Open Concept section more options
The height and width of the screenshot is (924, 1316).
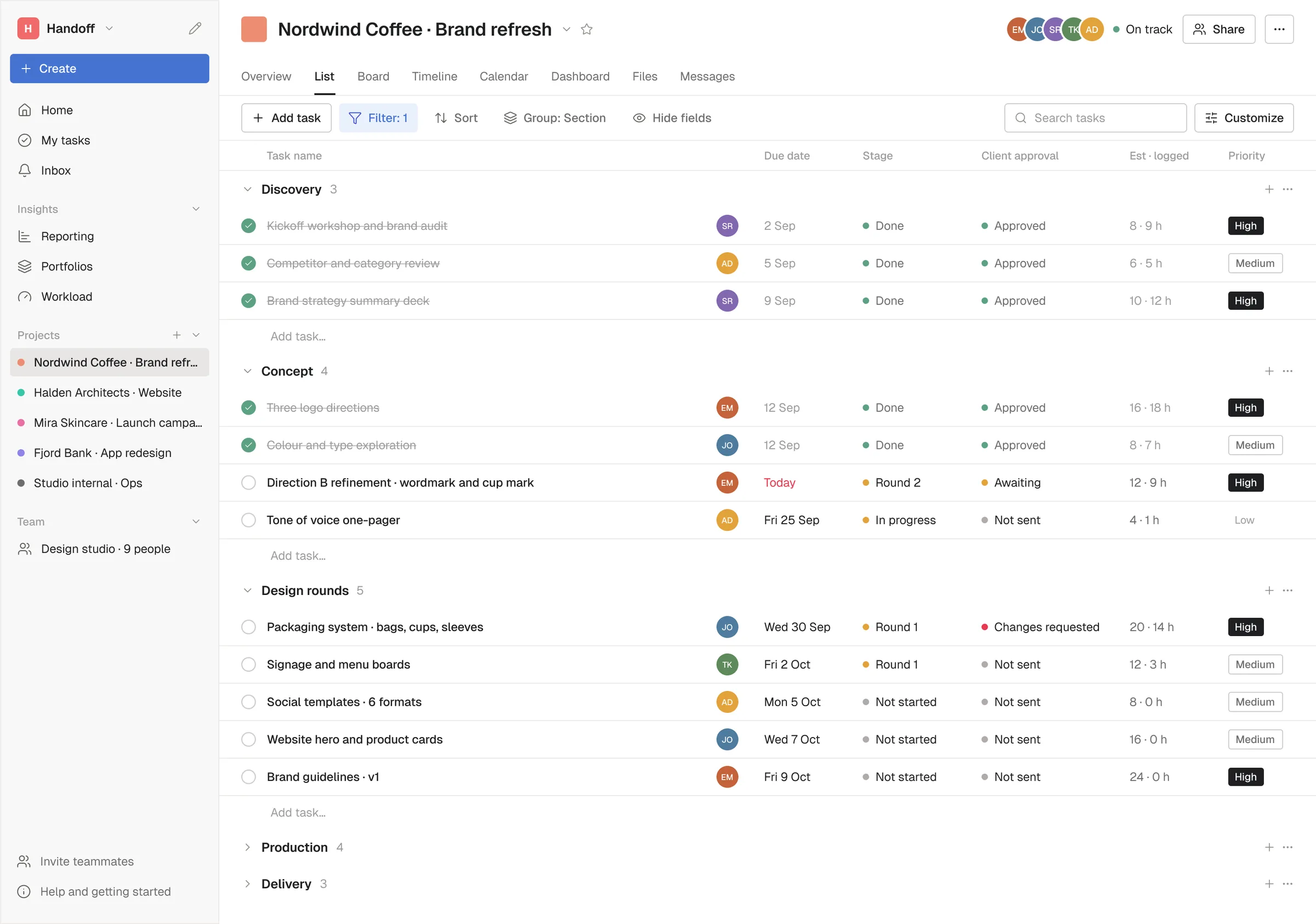pyautogui.click(x=1287, y=371)
